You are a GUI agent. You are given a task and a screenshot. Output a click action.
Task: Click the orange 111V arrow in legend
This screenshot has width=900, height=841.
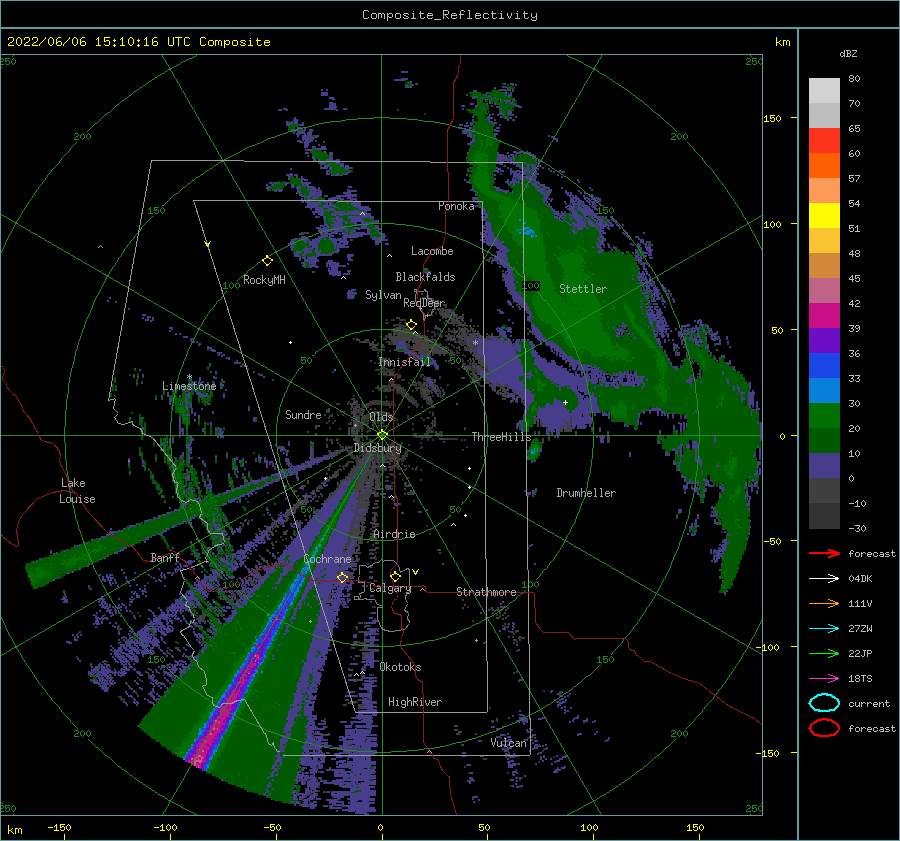coord(824,603)
